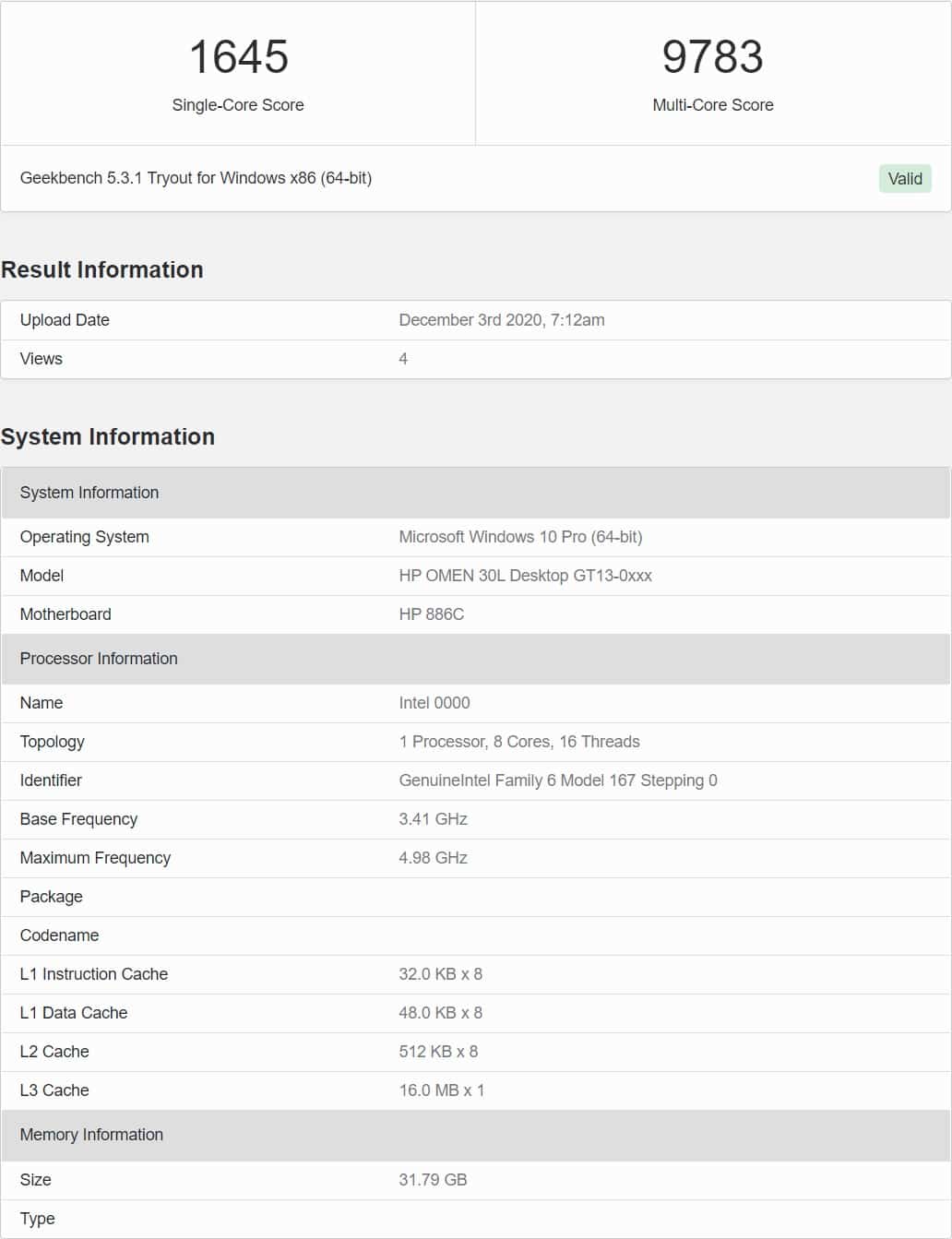Select the System Information heading
This screenshot has height=1239, width=952.
(108, 436)
